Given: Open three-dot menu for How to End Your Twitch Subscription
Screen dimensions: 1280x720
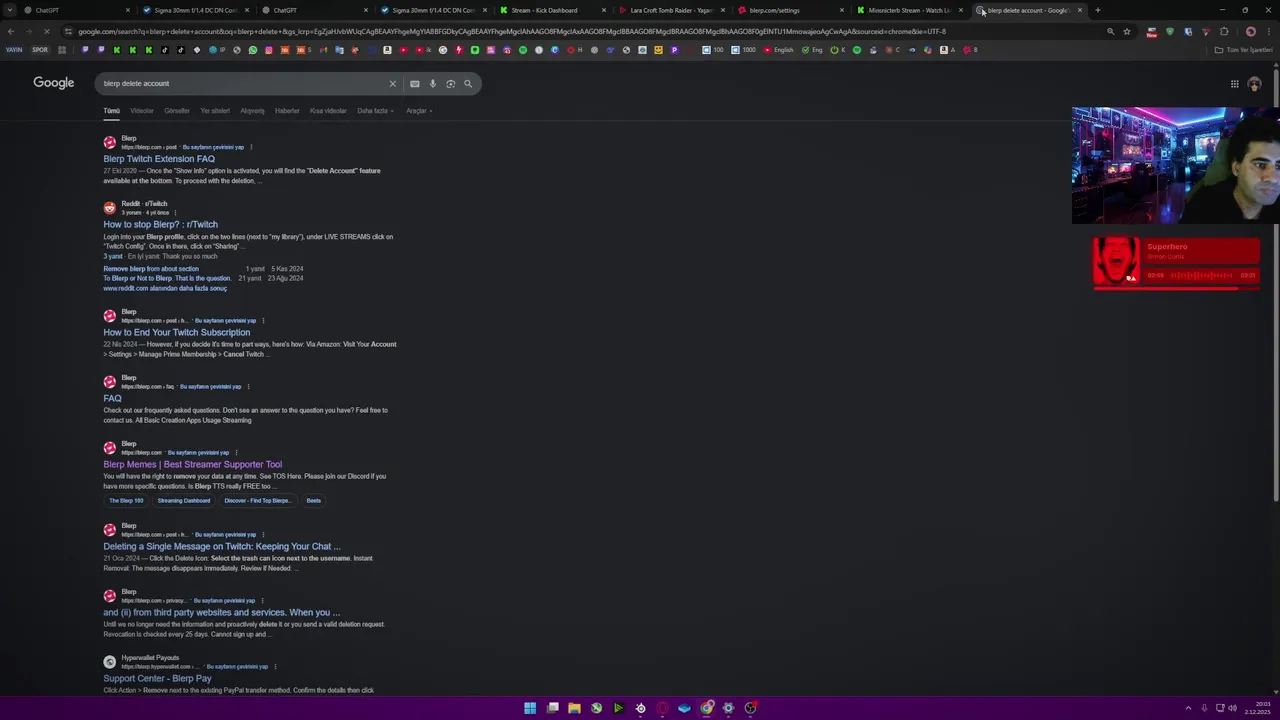Looking at the screenshot, I should point(262,321).
